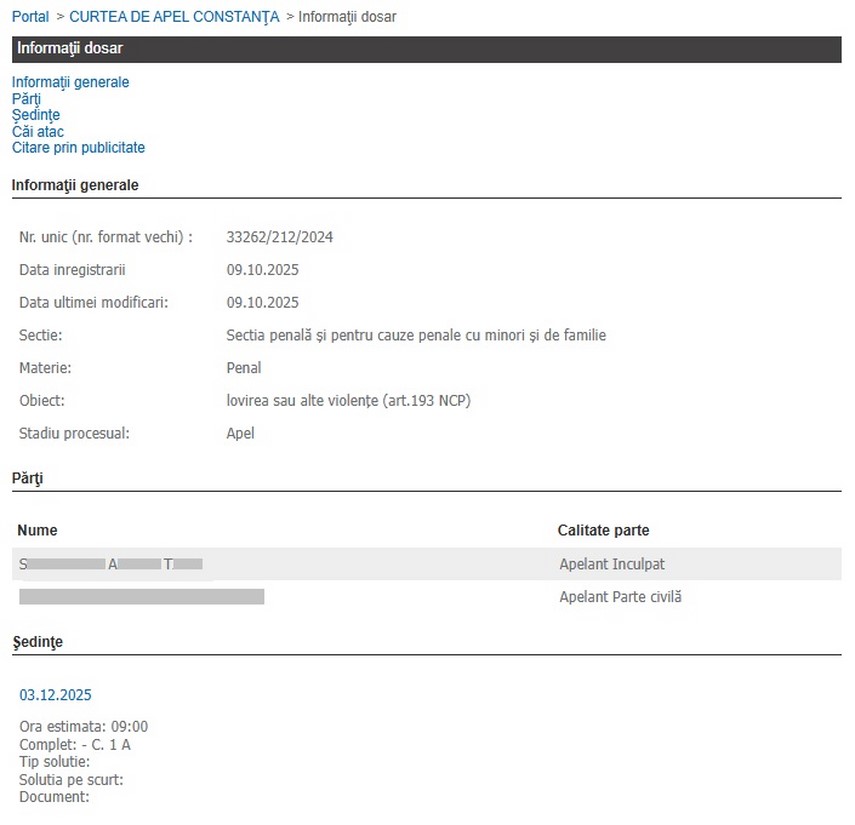The width and height of the screenshot is (855, 825).
Task: Click the Stadiu procesual value Apel
Action: [x=240, y=433]
